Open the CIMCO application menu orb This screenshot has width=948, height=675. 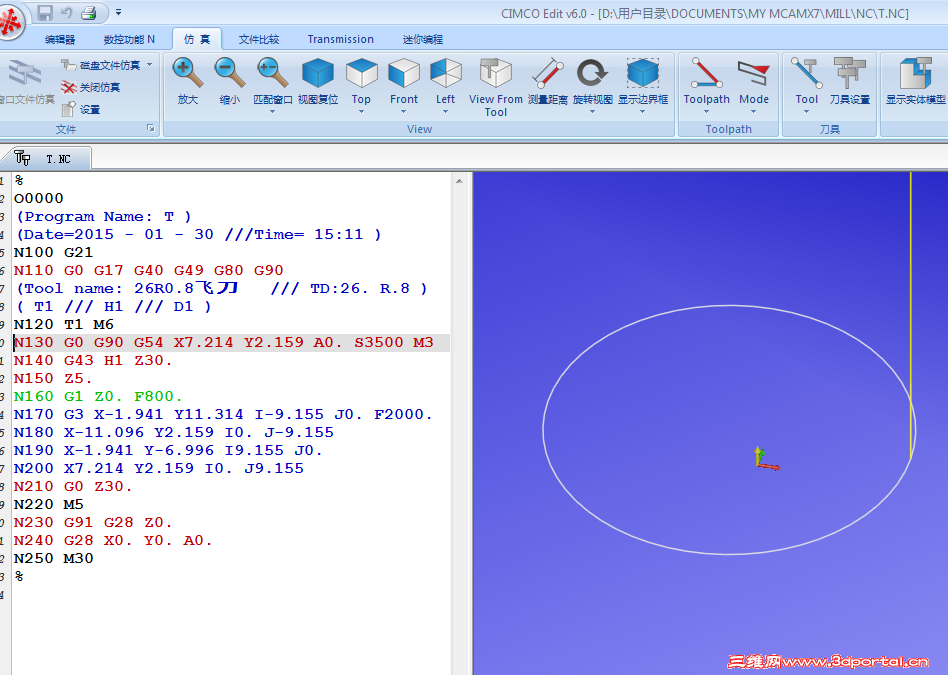[10, 23]
